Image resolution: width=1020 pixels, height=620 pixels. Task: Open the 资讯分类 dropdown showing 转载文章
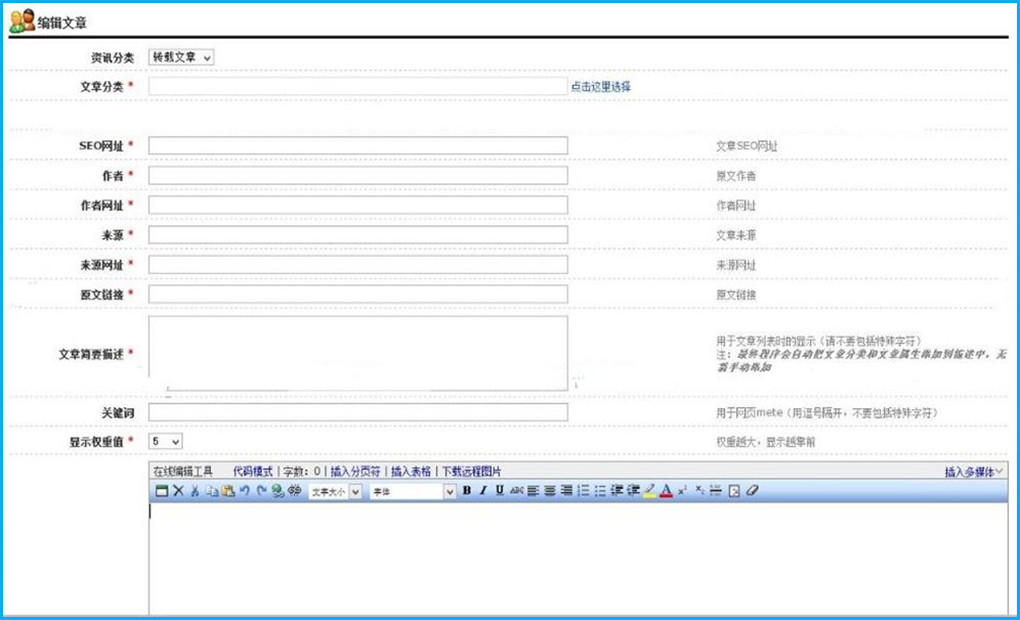(181, 58)
